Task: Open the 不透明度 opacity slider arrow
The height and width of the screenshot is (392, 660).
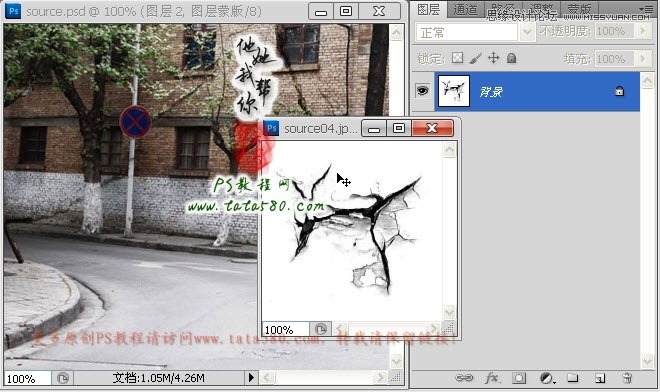Action: (x=642, y=31)
